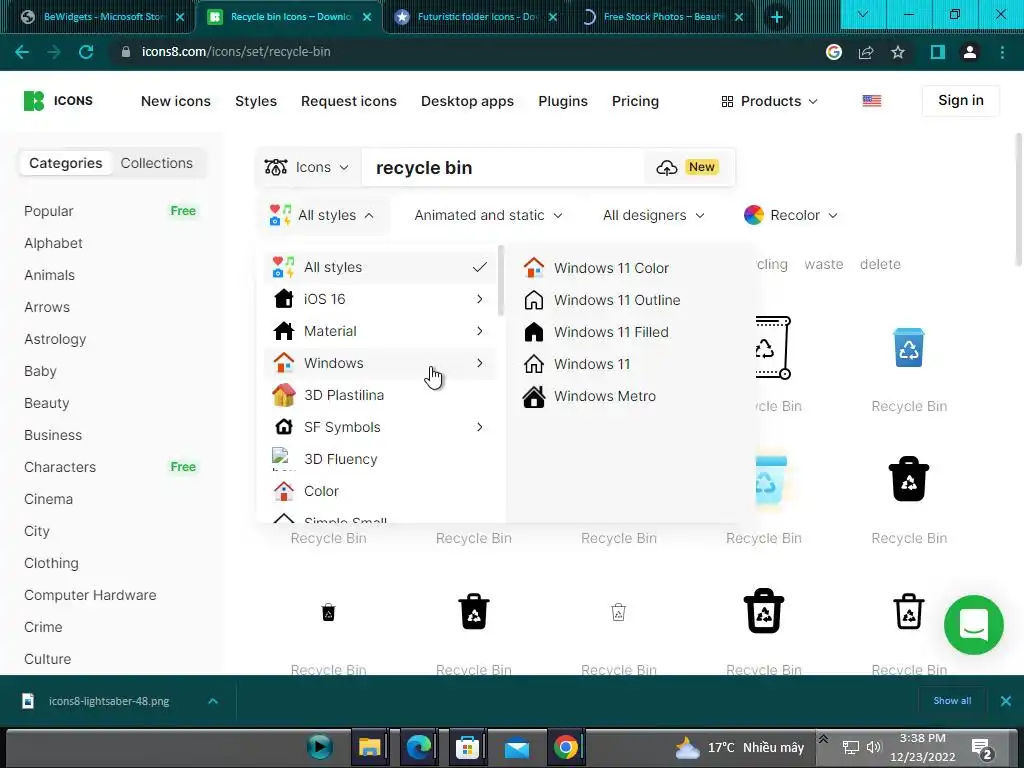Choose Material style
This screenshot has height=768, width=1024.
tap(381, 331)
